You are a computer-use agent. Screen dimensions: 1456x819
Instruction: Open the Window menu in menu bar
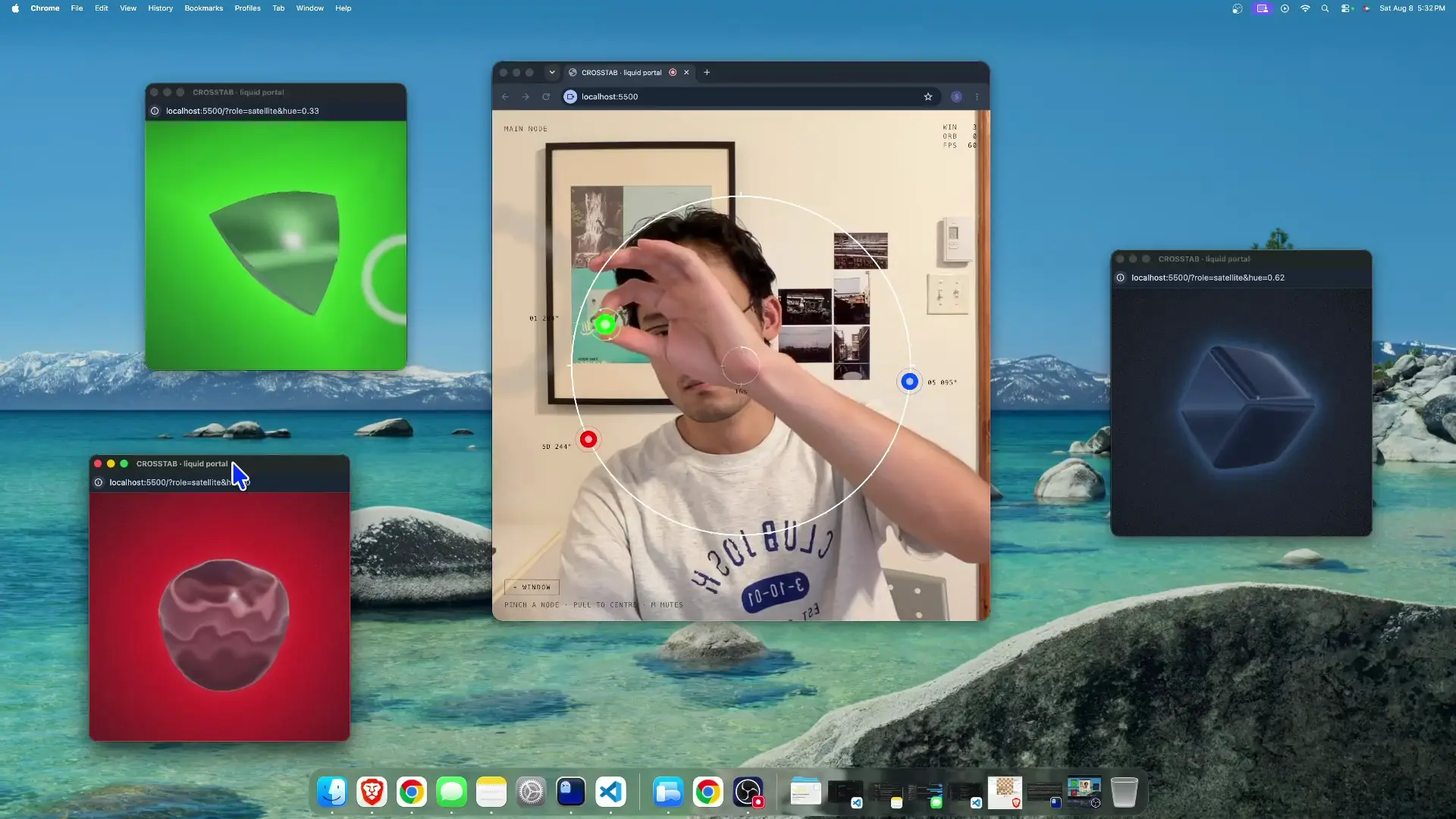click(x=309, y=8)
